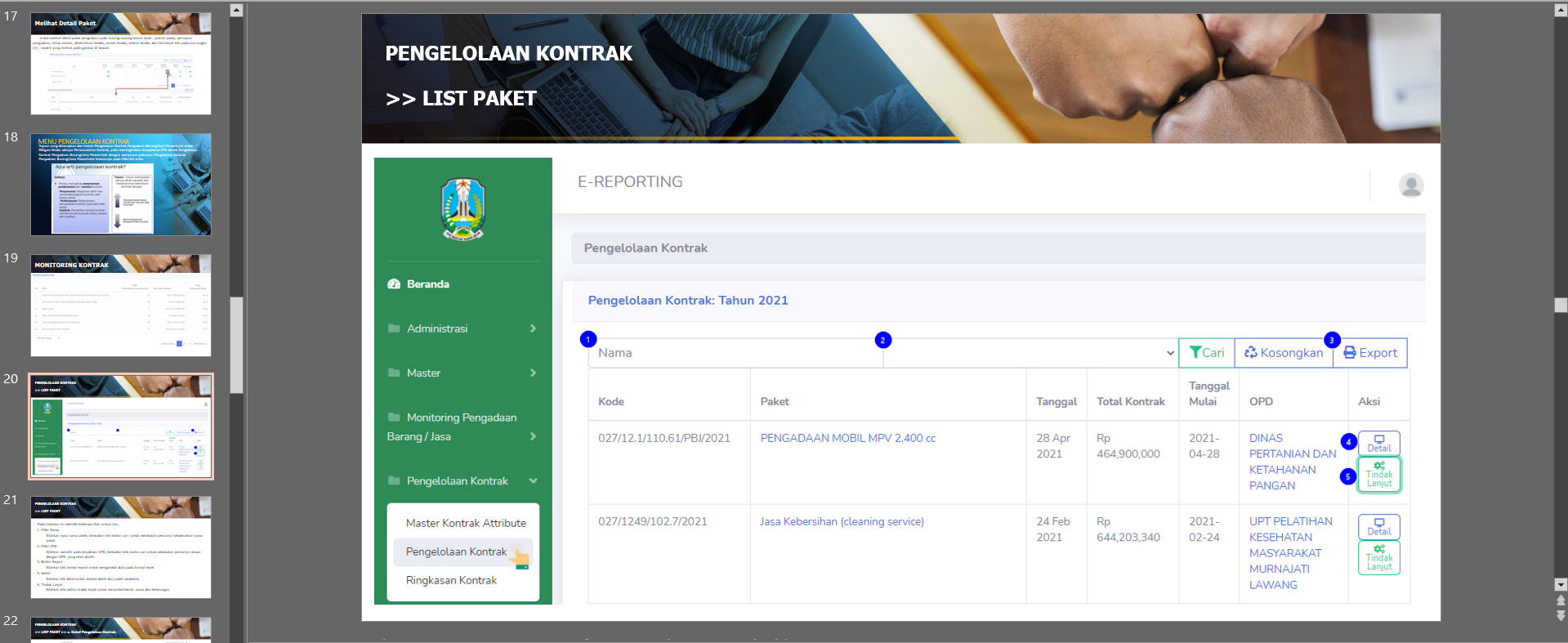
Task: Expand the Administrasi menu chevron
Action: 533,328
